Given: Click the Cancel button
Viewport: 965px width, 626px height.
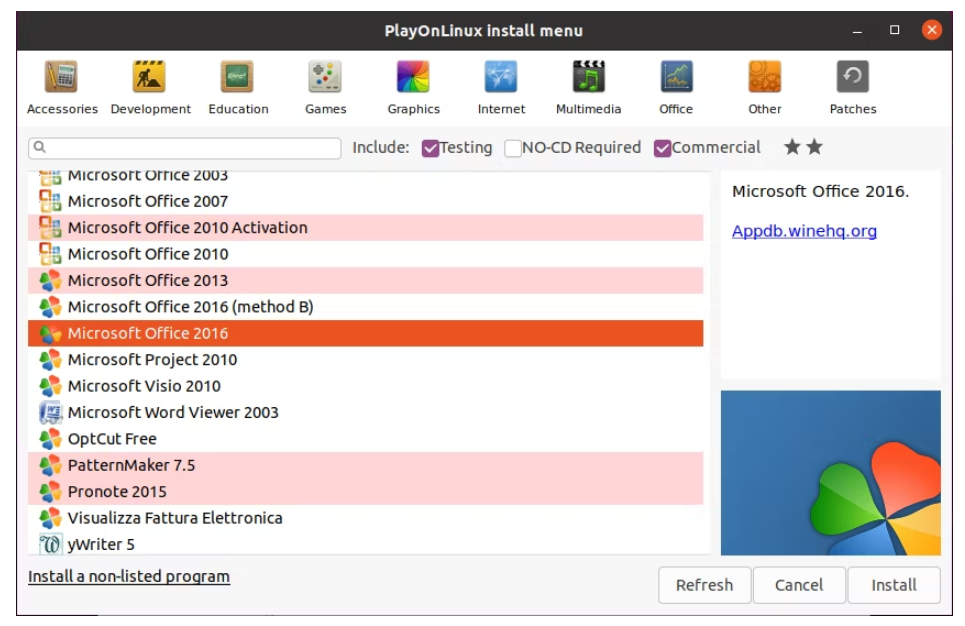Looking at the screenshot, I should pyautogui.click(x=799, y=585).
